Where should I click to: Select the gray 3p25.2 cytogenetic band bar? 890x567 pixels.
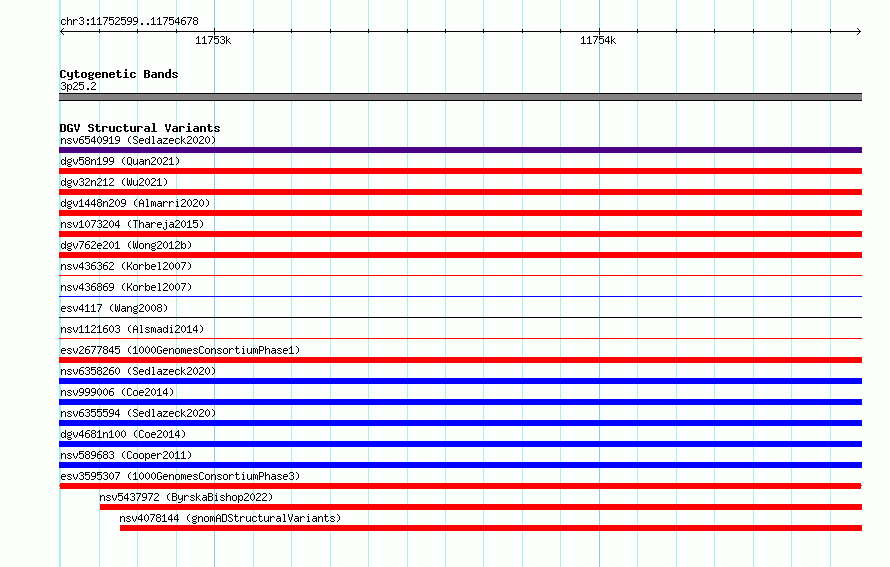pos(460,97)
